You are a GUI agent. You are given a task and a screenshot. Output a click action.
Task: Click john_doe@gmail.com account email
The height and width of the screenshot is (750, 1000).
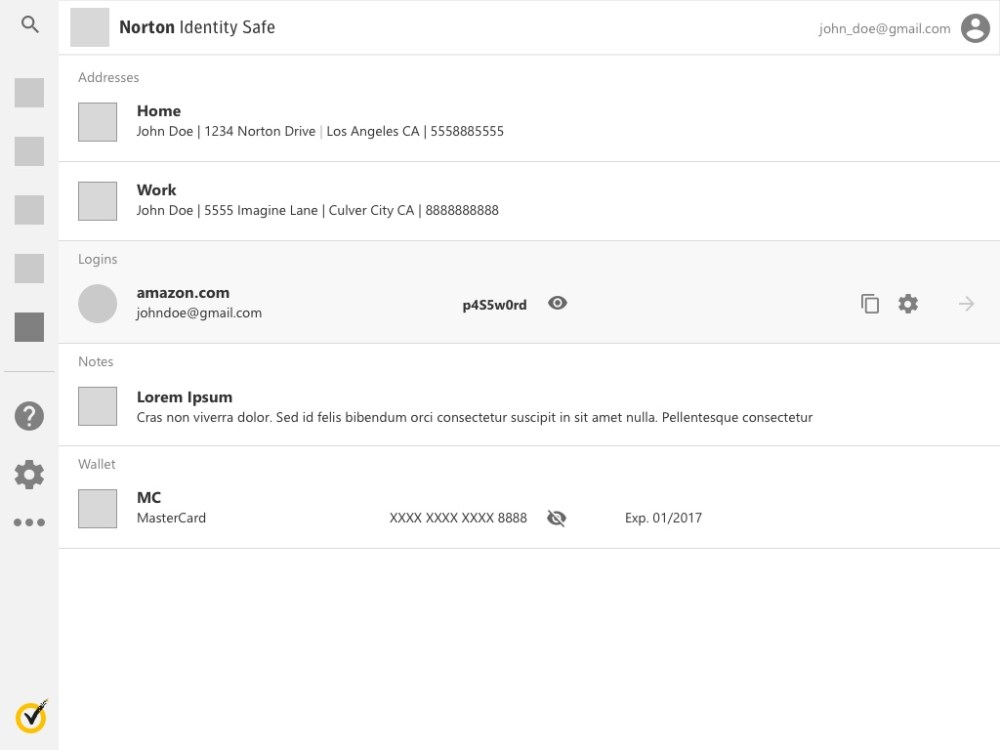pos(884,29)
